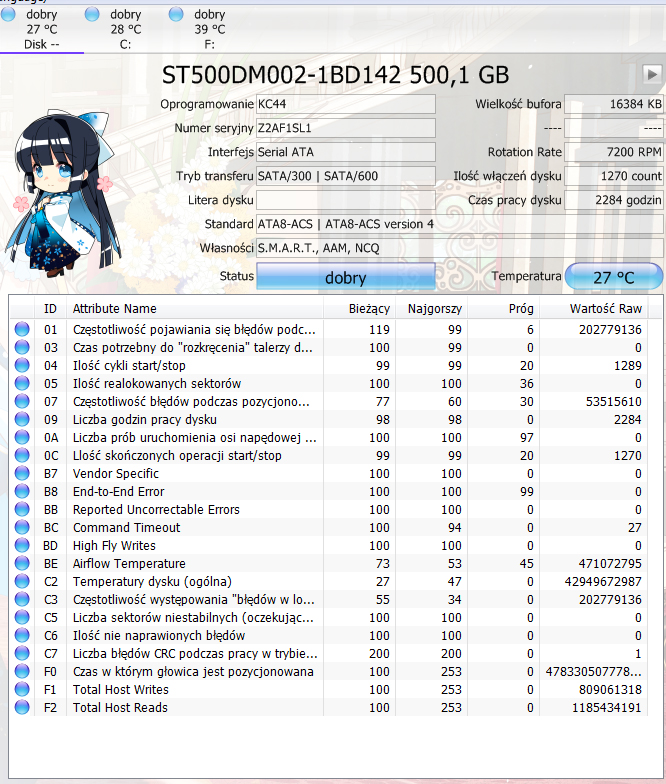Click the Attribute Name column header
The image size is (666, 784).
point(194,308)
